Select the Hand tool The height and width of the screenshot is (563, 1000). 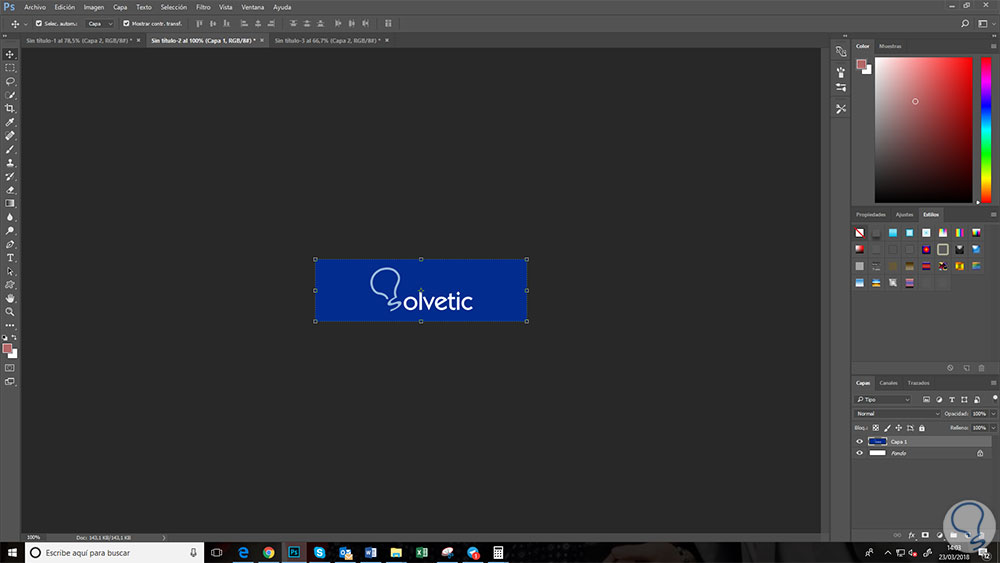point(10,298)
